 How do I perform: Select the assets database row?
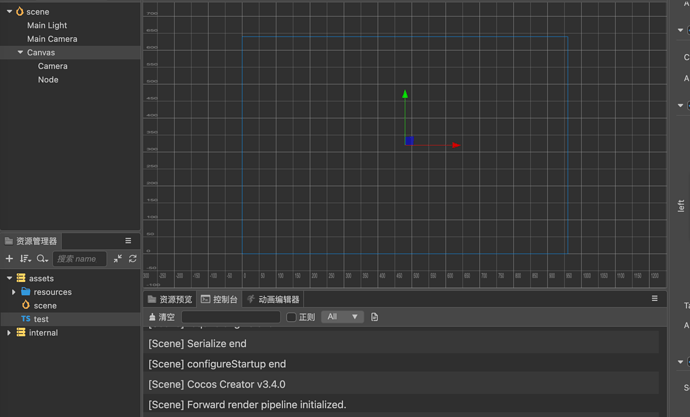pos(70,278)
